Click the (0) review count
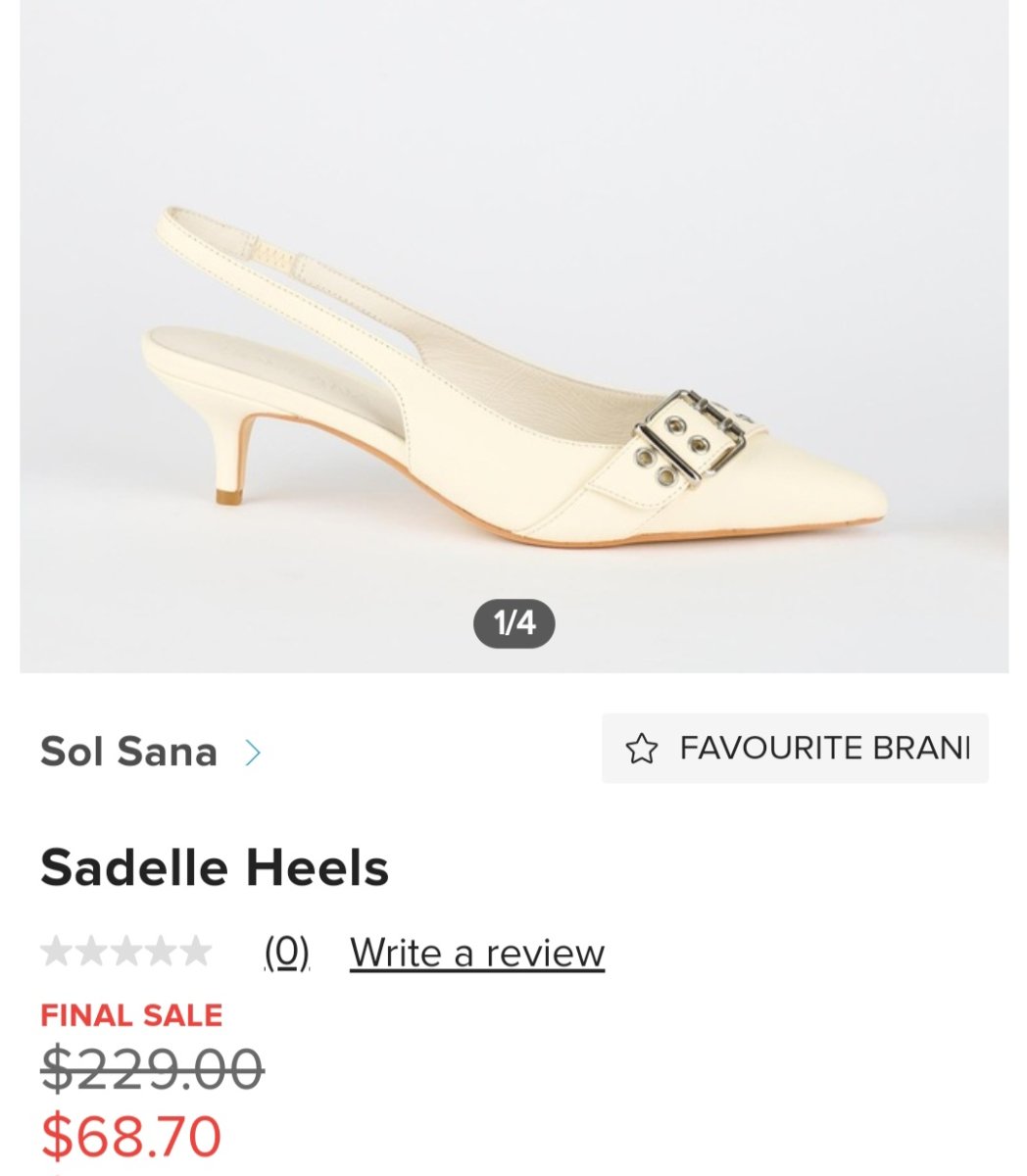1027x1176 pixels. pyautogui.click(x=286, y=953)
